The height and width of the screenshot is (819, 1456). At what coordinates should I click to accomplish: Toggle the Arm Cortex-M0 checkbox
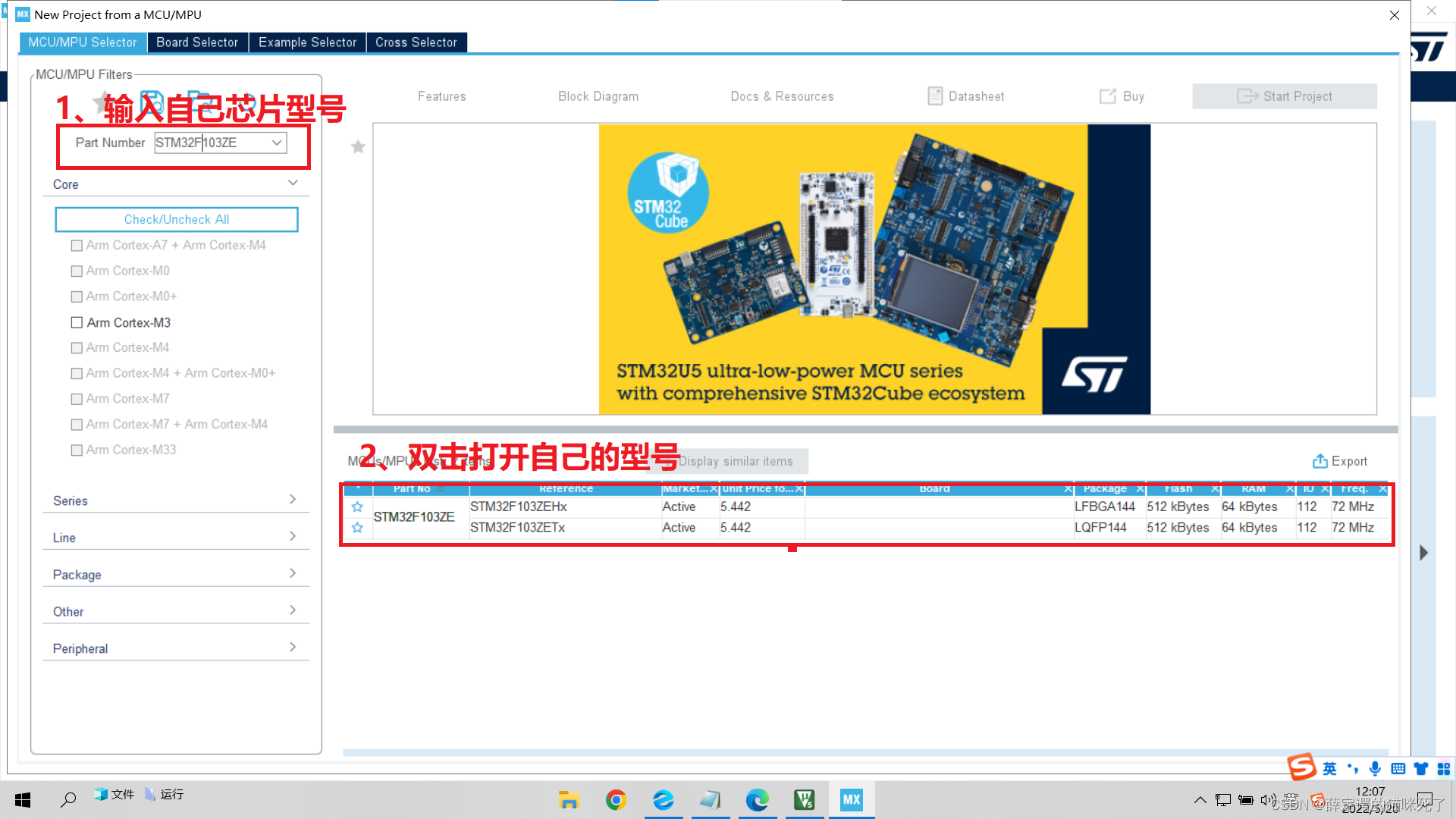[77, 271]
